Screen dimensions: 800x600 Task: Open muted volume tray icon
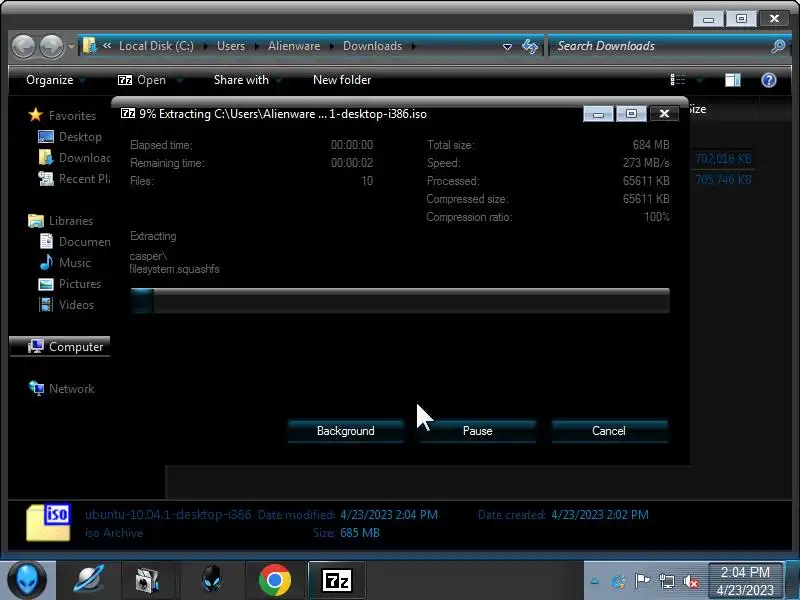691,581
